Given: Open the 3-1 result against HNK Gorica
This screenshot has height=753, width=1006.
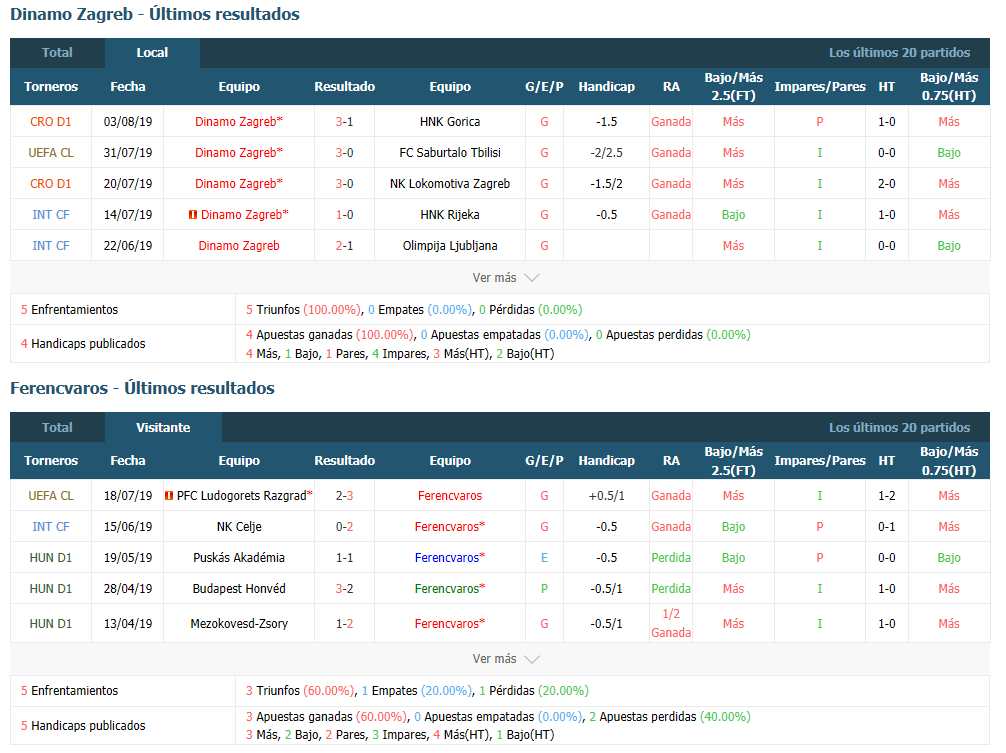Looking at the screenshot, I should [345, 122].
